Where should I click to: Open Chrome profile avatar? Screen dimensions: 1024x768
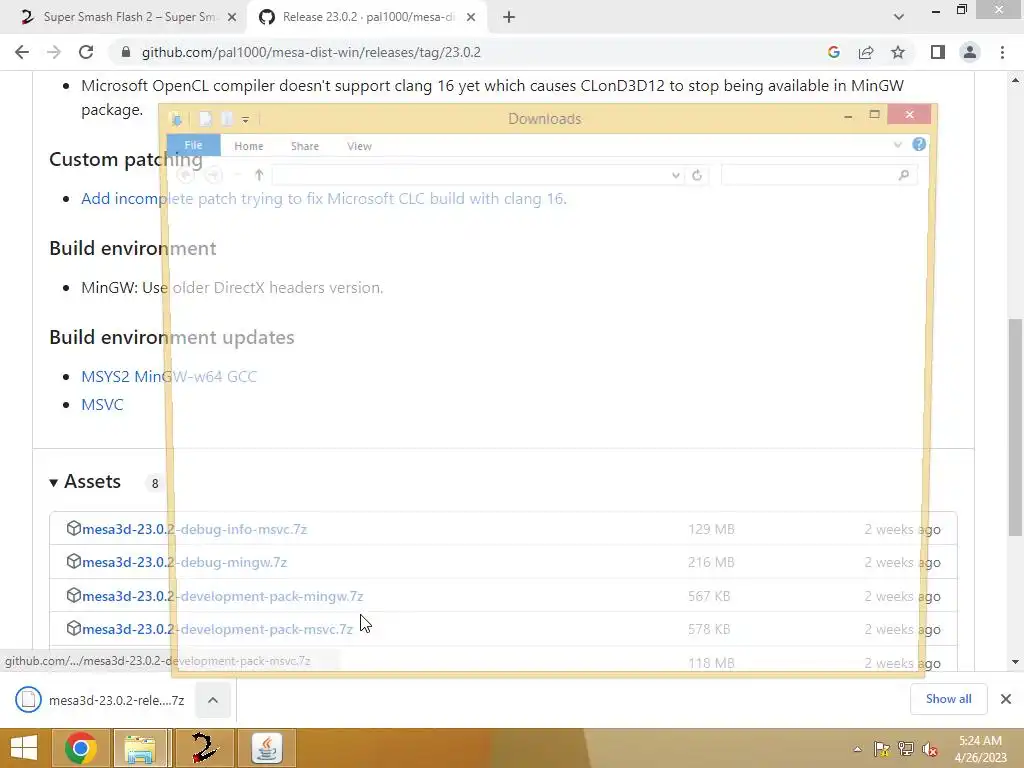[970, 52]
